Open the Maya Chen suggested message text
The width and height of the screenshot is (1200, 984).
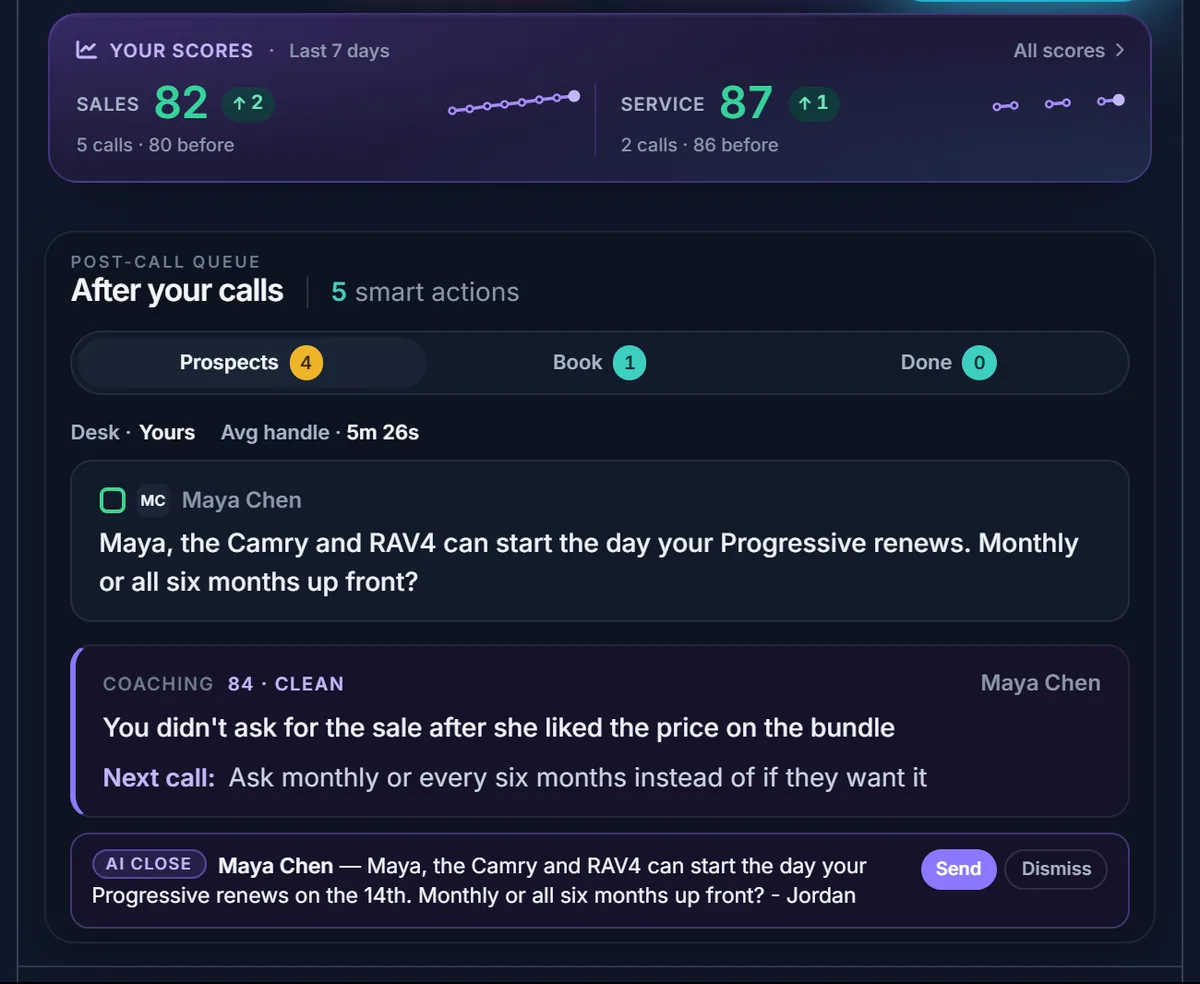(x=589, y=562)
